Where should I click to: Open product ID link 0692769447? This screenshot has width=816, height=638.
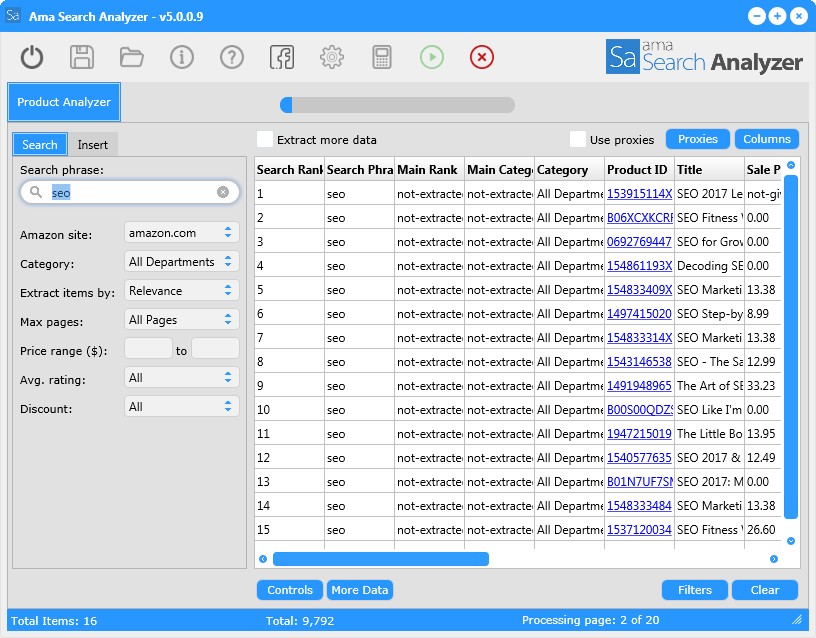(x=639, y=241)
